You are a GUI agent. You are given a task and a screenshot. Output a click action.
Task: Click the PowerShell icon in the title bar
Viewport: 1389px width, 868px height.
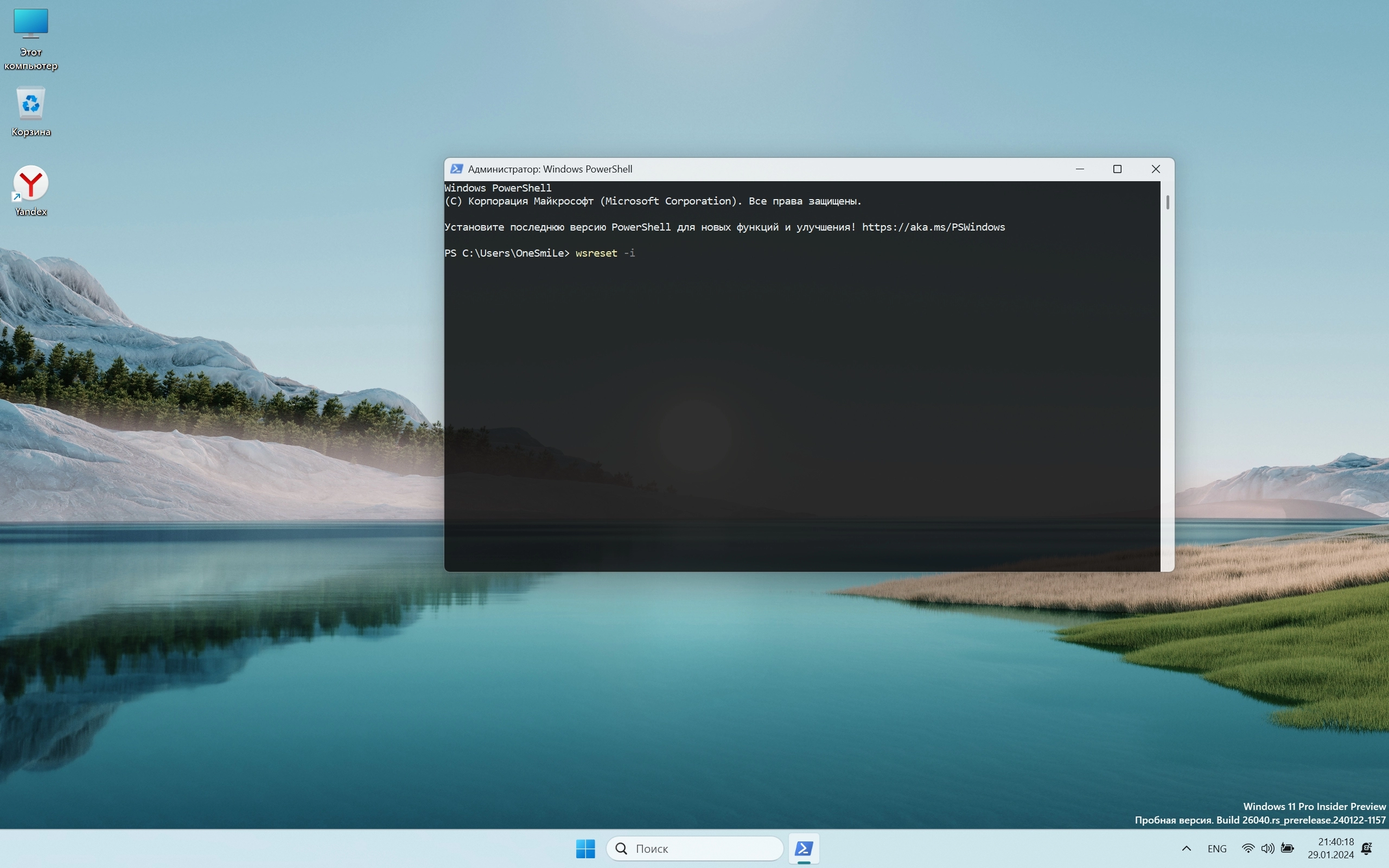456,169
